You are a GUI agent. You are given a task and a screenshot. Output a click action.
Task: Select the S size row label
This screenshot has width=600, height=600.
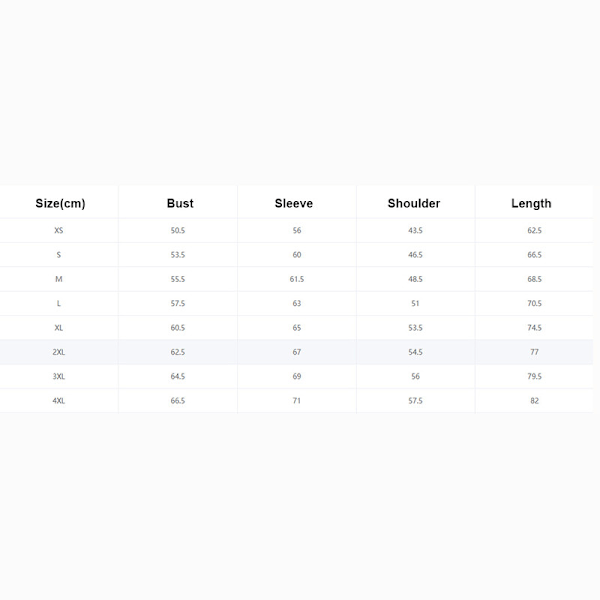click(x=59, y=255)
